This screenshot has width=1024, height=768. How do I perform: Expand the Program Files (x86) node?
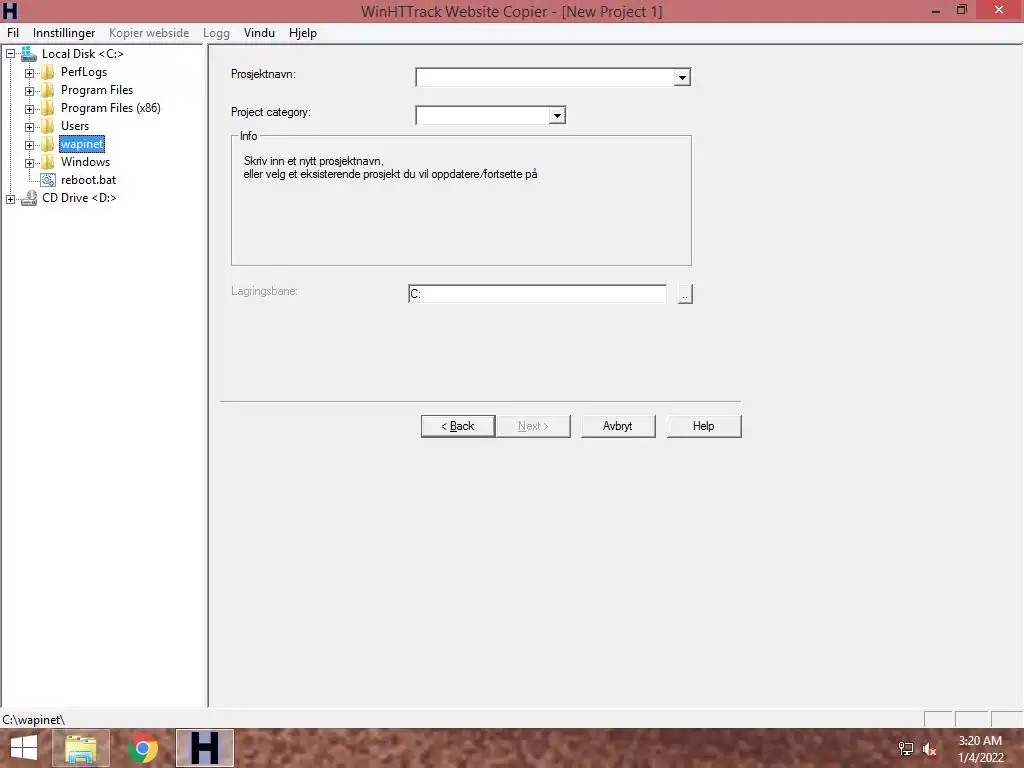[x=29, y=108]
